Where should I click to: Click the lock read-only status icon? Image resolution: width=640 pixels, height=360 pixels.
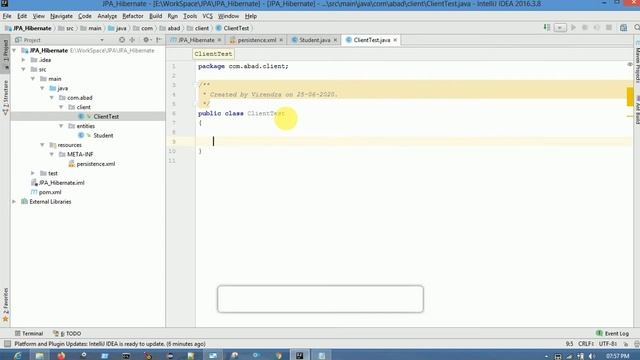pos(626,344)
